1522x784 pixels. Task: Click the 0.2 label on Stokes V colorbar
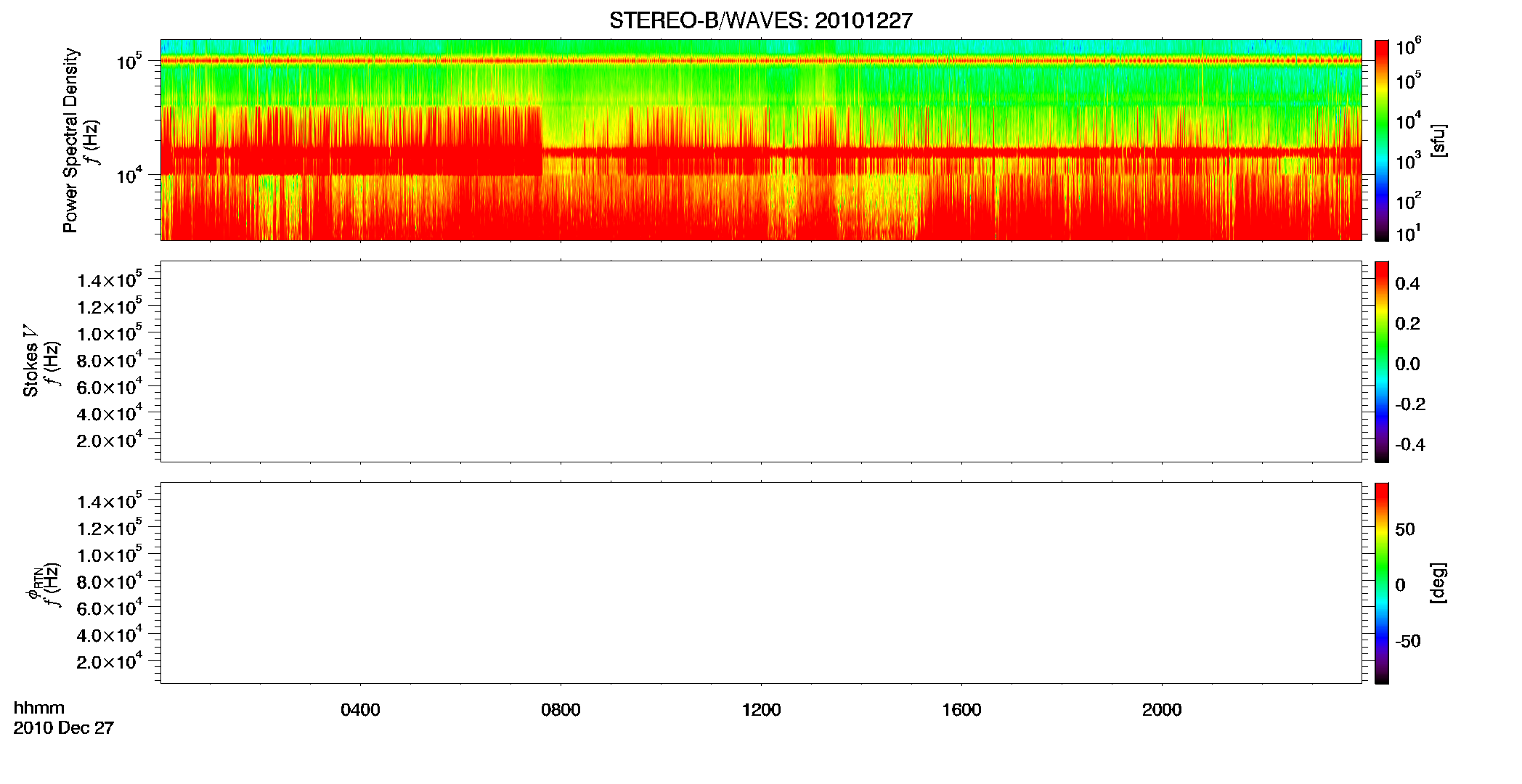[x=1407, y=324]
